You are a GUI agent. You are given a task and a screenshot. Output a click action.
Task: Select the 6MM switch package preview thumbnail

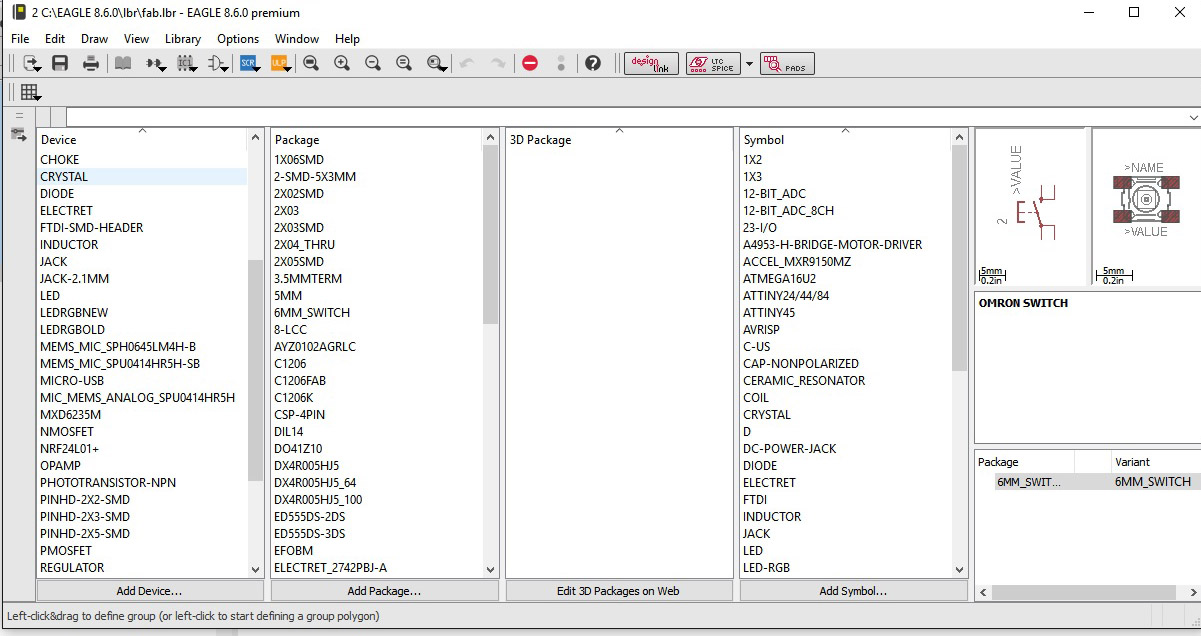click(1146, 207)
